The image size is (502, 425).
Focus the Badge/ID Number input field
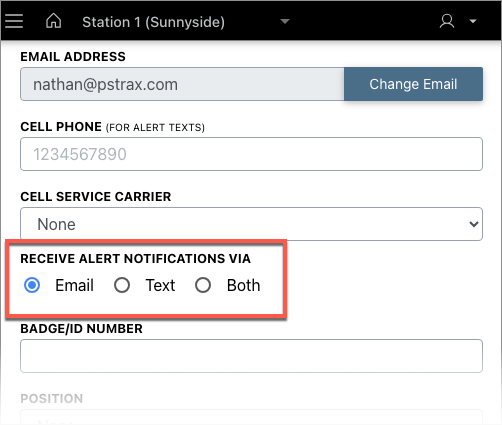coord(251,356)
